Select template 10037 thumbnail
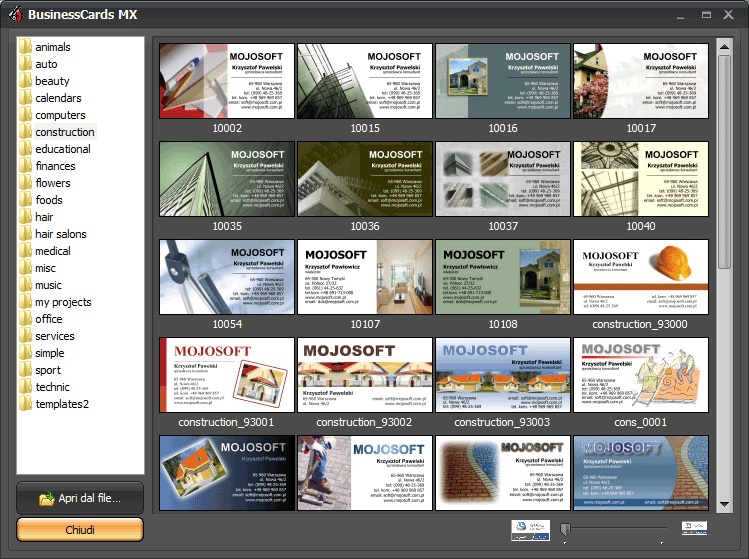749x559 pixels. click(503, 179)
